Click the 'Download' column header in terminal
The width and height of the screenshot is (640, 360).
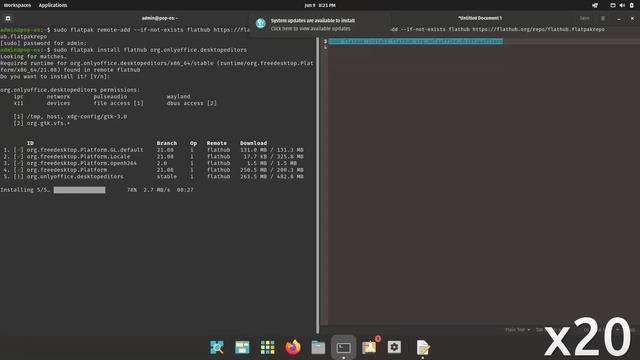253,143
